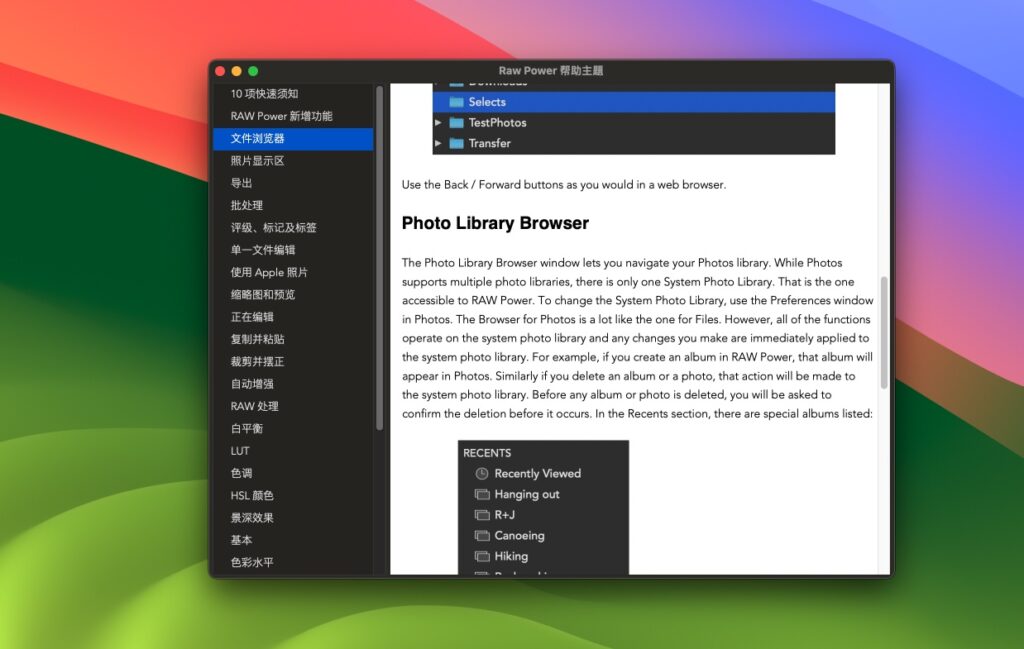Select the 白平衡 sidebar entry
The image size is (1024, 649).
pos(246,428)
